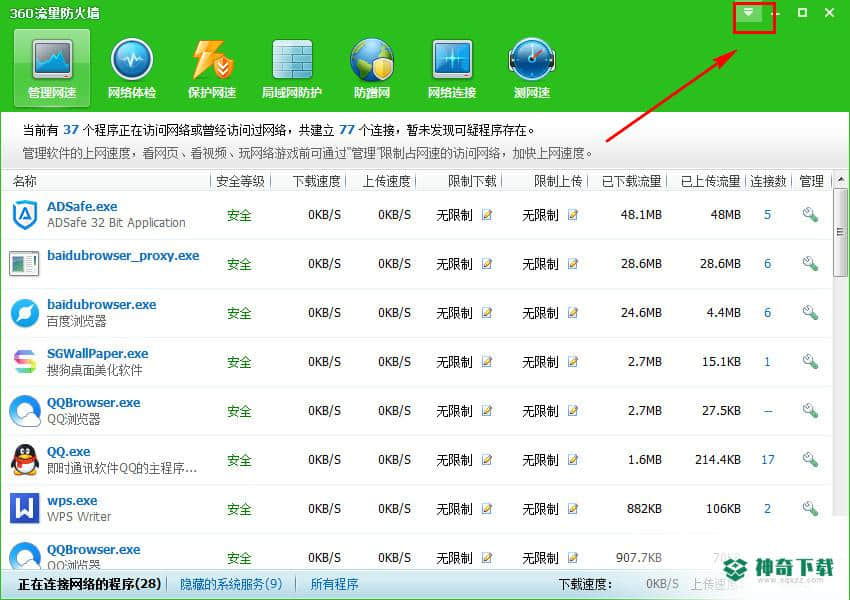
Task: Launch the 测网速 speed test
Action: 532,68
